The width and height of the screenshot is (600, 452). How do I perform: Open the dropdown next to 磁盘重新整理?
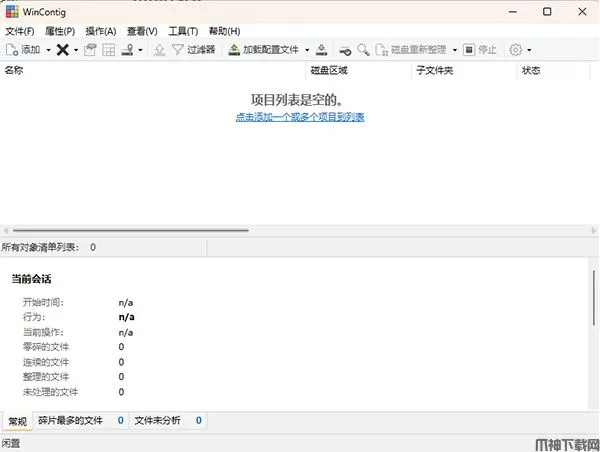455,50
